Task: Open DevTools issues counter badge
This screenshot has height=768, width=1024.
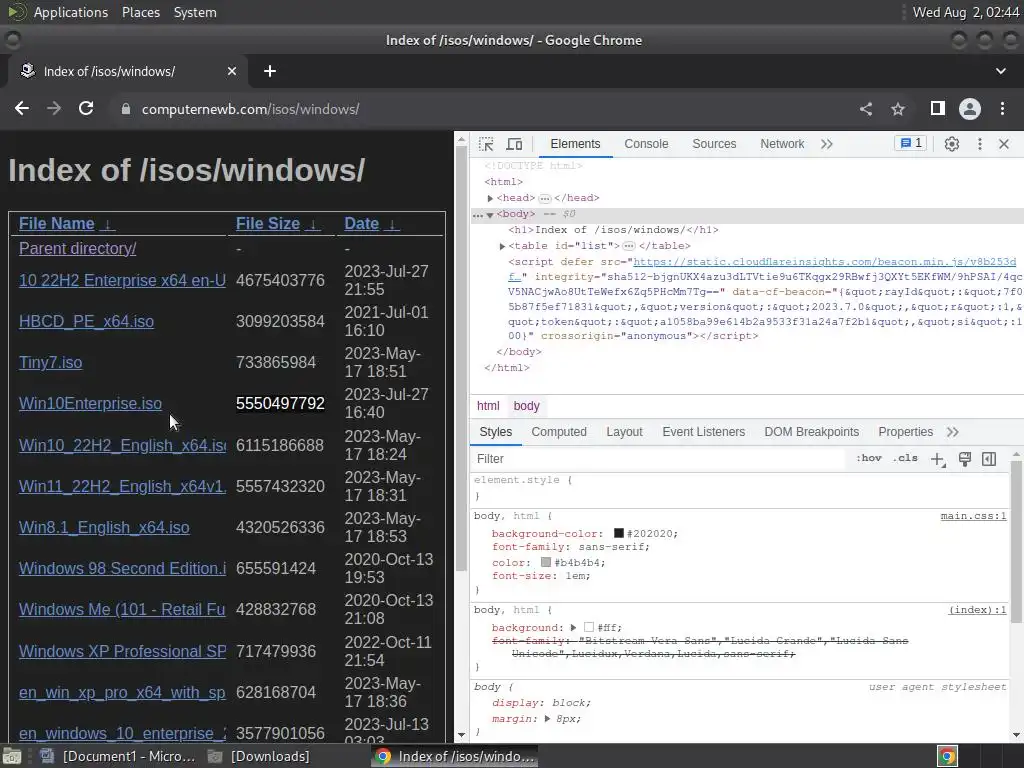Action: 911,144
